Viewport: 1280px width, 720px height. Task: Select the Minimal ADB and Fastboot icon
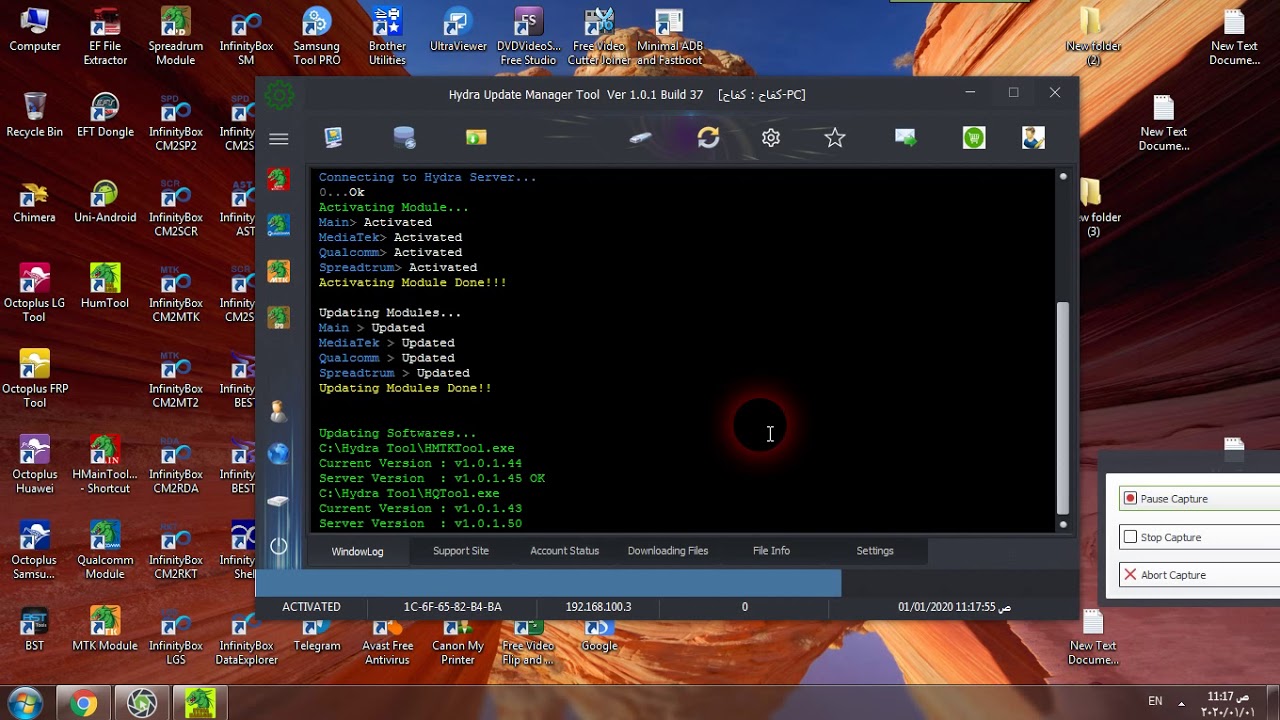pyautogui.click(x=670, y=37)
